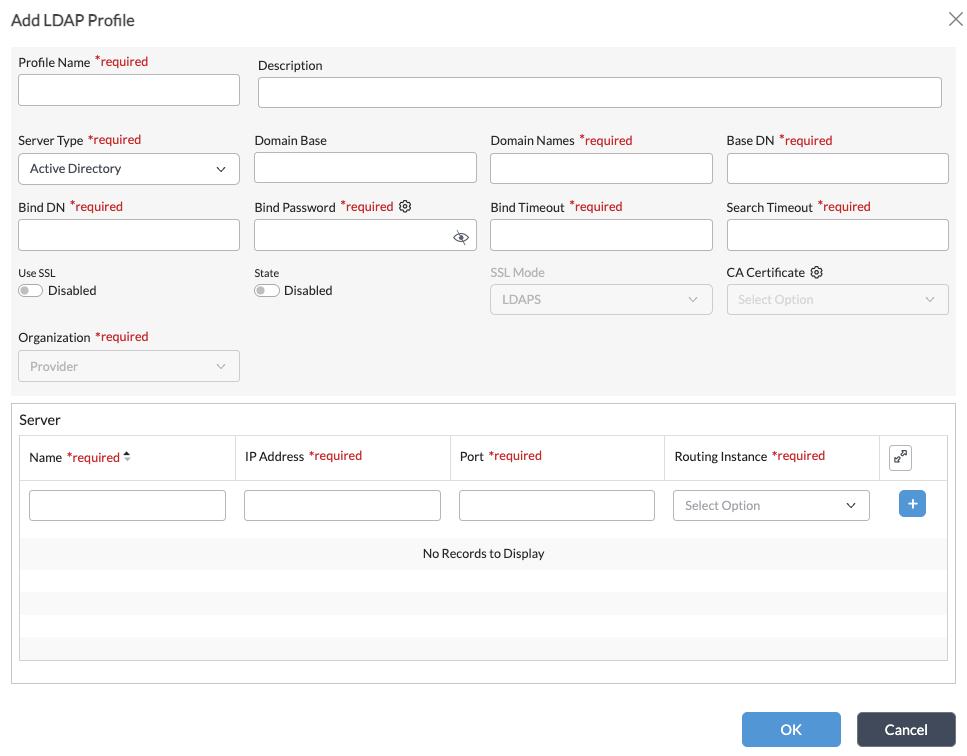Screen dimensions: 967x756
Task: Focus the Description text field
Action: pyautogui.click(x=599, y=93)
